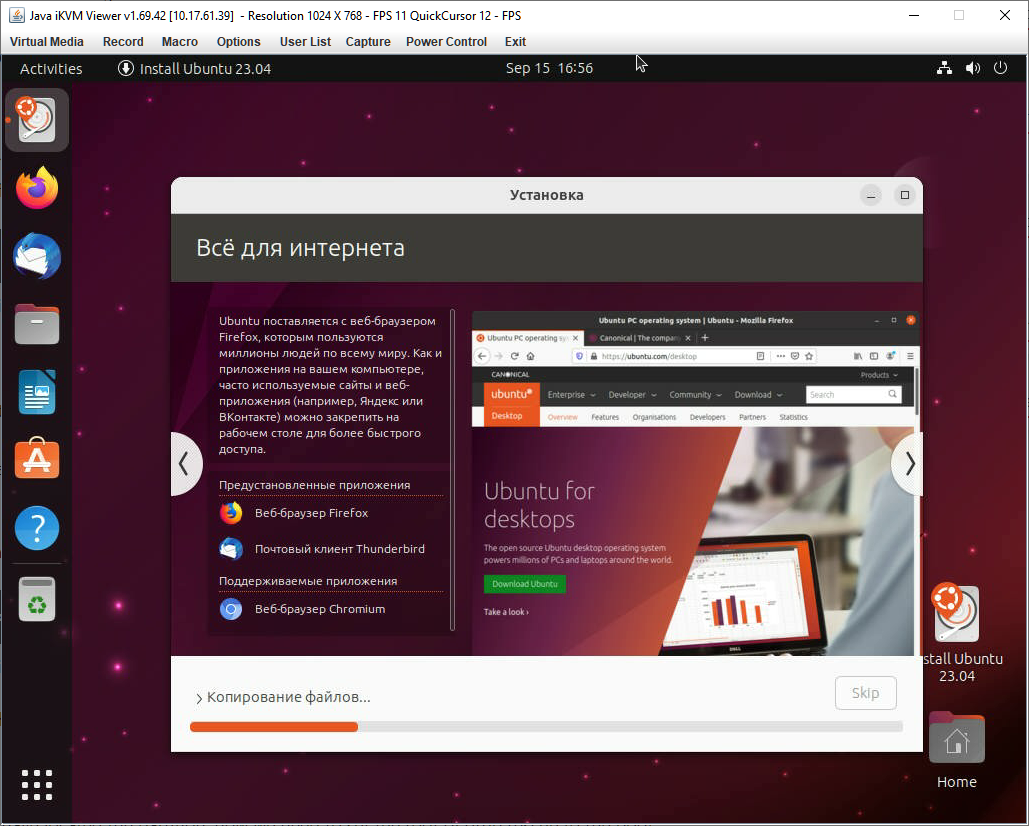Open the Options menu
The height and width of the screenshot is (826, 1029).
coord(238,41)
